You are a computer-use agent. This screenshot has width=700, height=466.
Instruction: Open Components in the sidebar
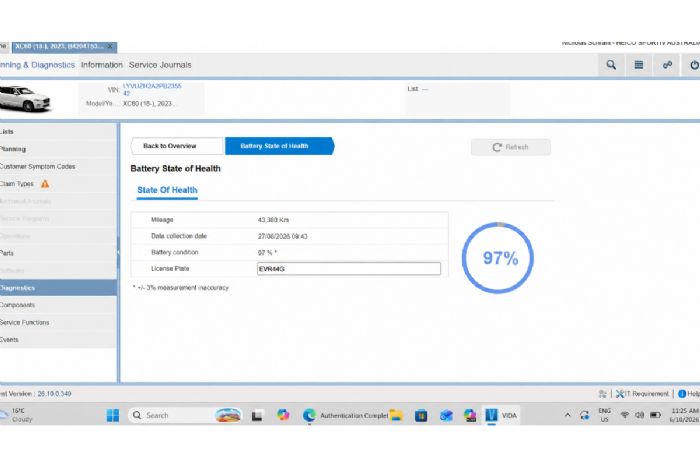coord(58,305)
